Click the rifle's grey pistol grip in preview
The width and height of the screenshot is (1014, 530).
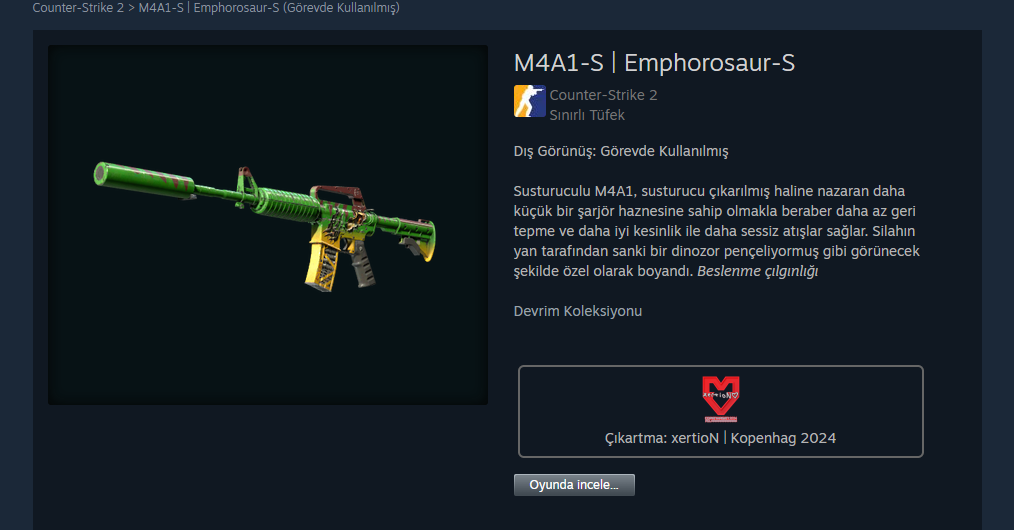coord(362,265)
